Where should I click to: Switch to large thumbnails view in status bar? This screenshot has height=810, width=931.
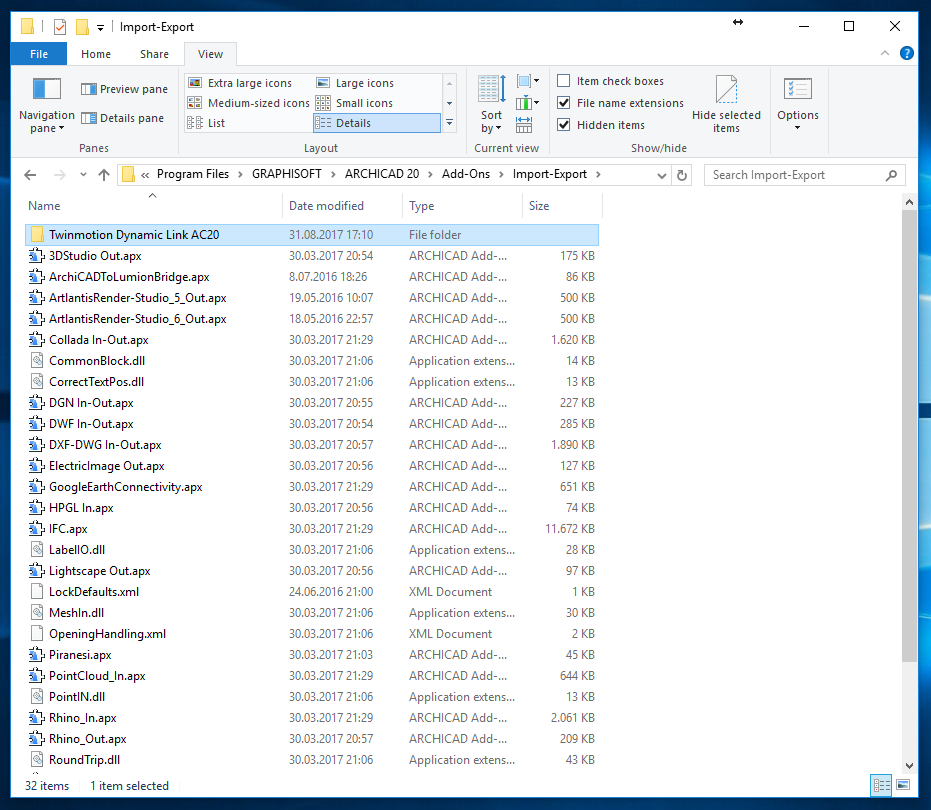click(903, 785)
